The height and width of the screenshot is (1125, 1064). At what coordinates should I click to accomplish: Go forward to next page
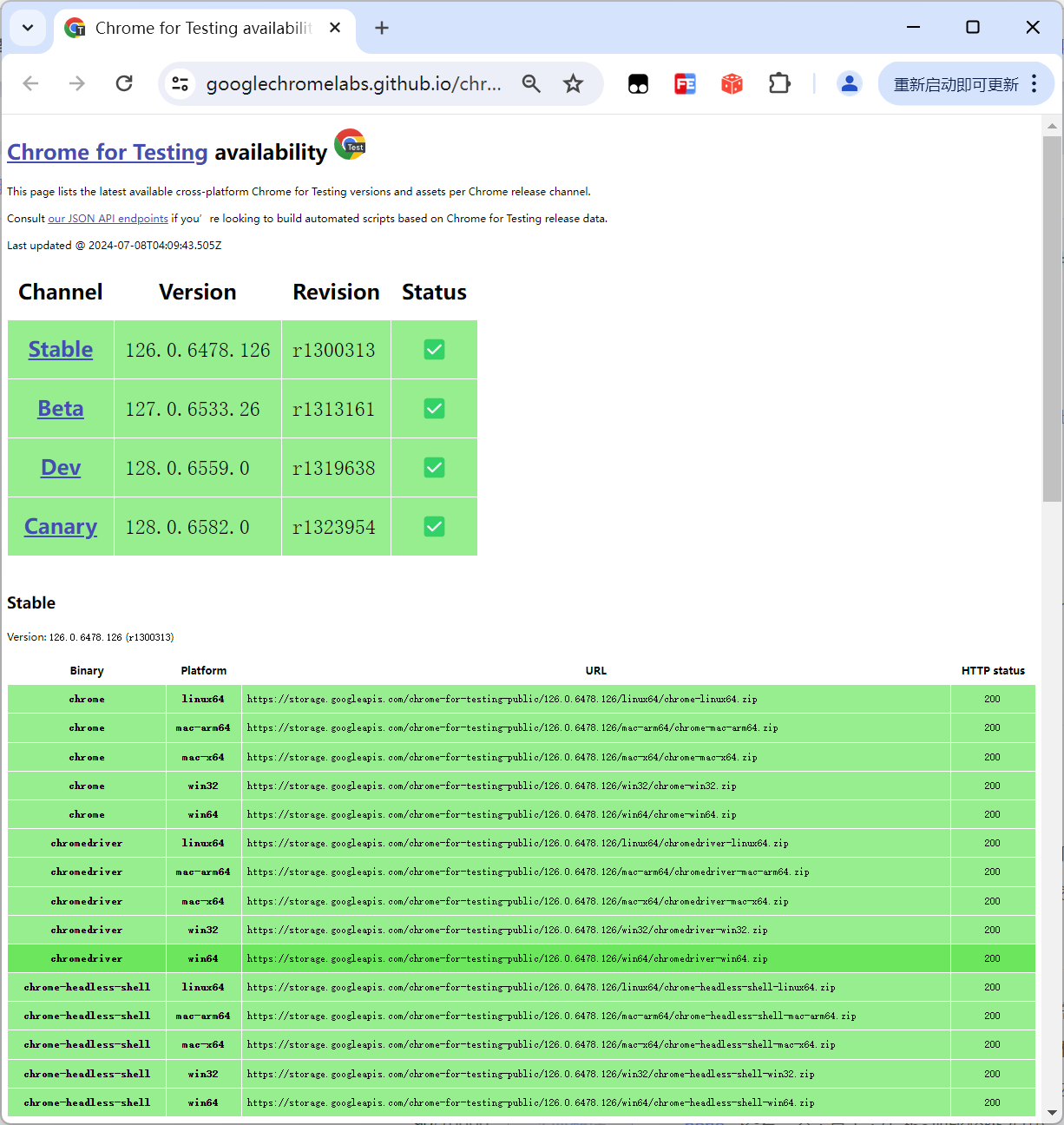tap(77, 83)
